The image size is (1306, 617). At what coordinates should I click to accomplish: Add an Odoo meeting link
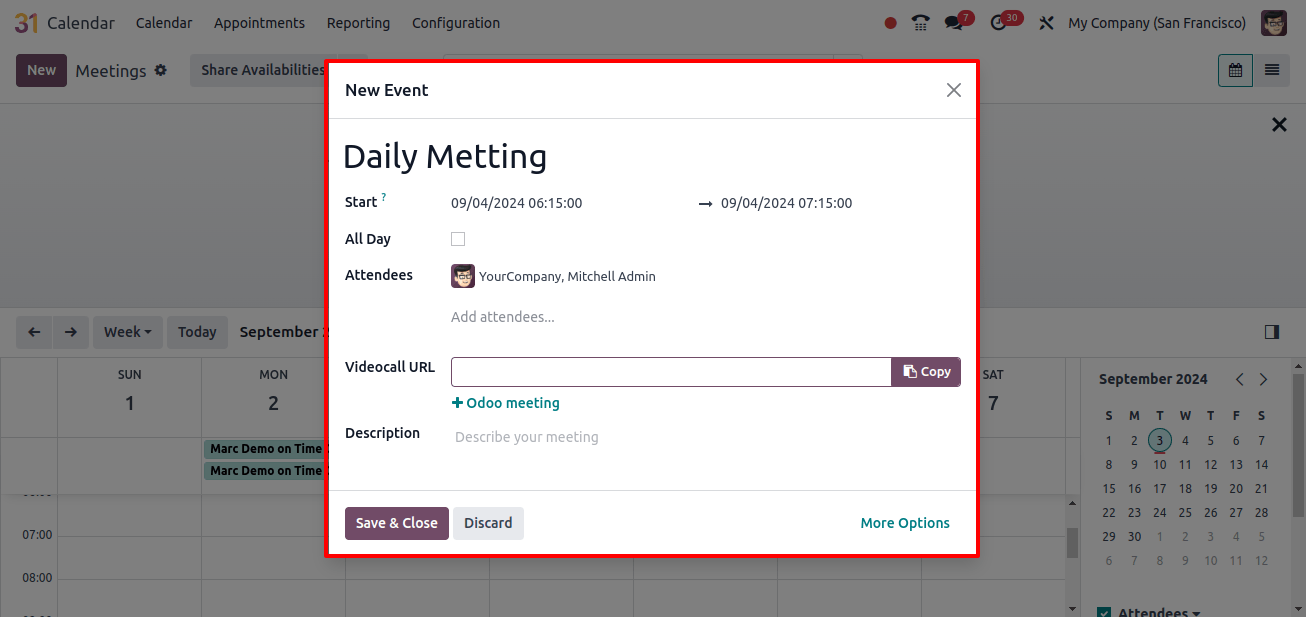coord(506,403)
